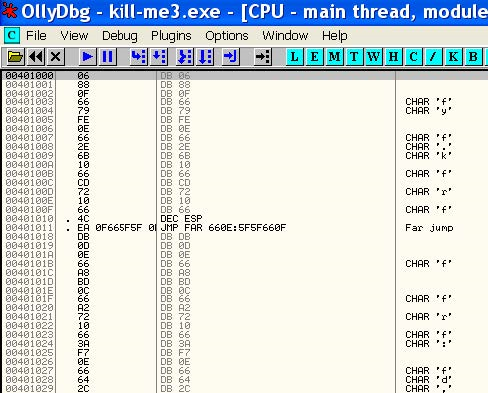Click hex bytes EA 0F665F5F

[116, 228]
